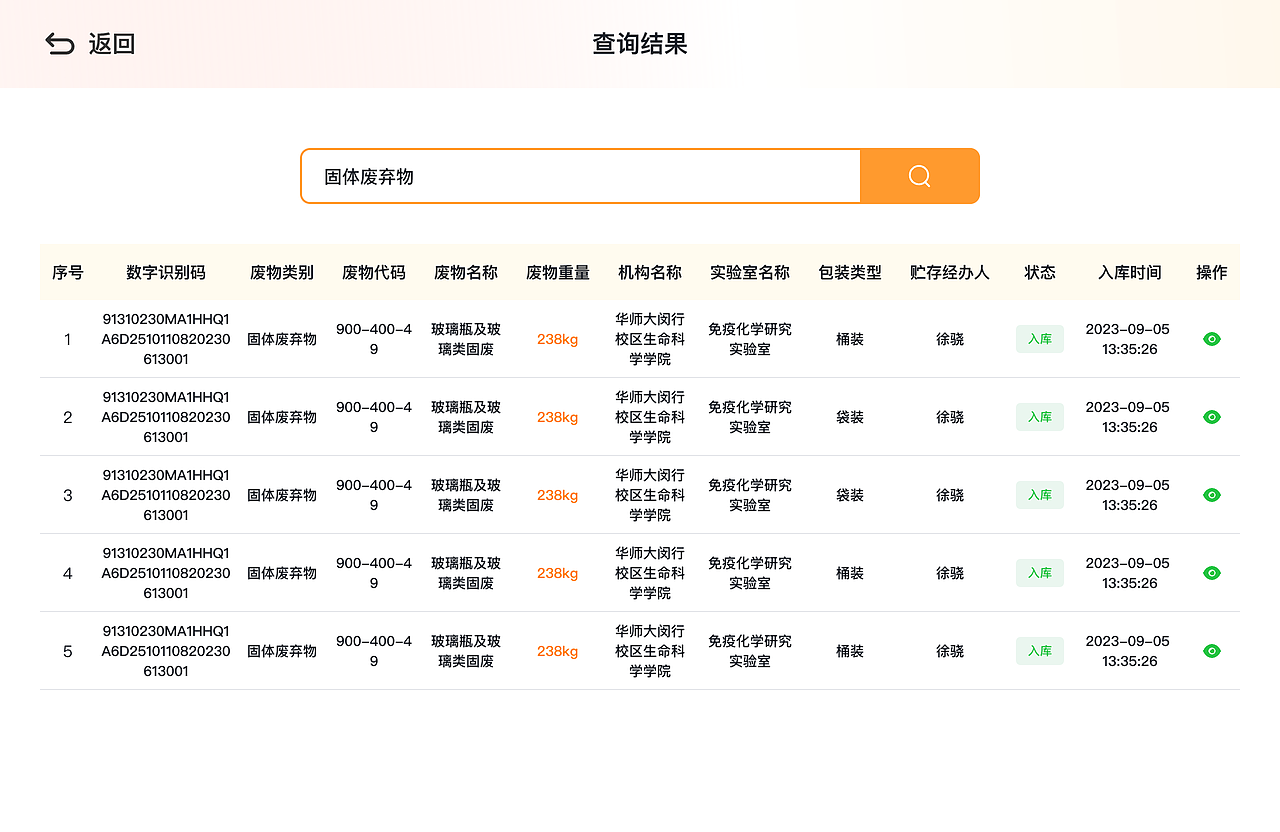Screen dimensions: 1280x832
Task: Select the 入库 status indicator on row 5
Action: pos(1039,651)
